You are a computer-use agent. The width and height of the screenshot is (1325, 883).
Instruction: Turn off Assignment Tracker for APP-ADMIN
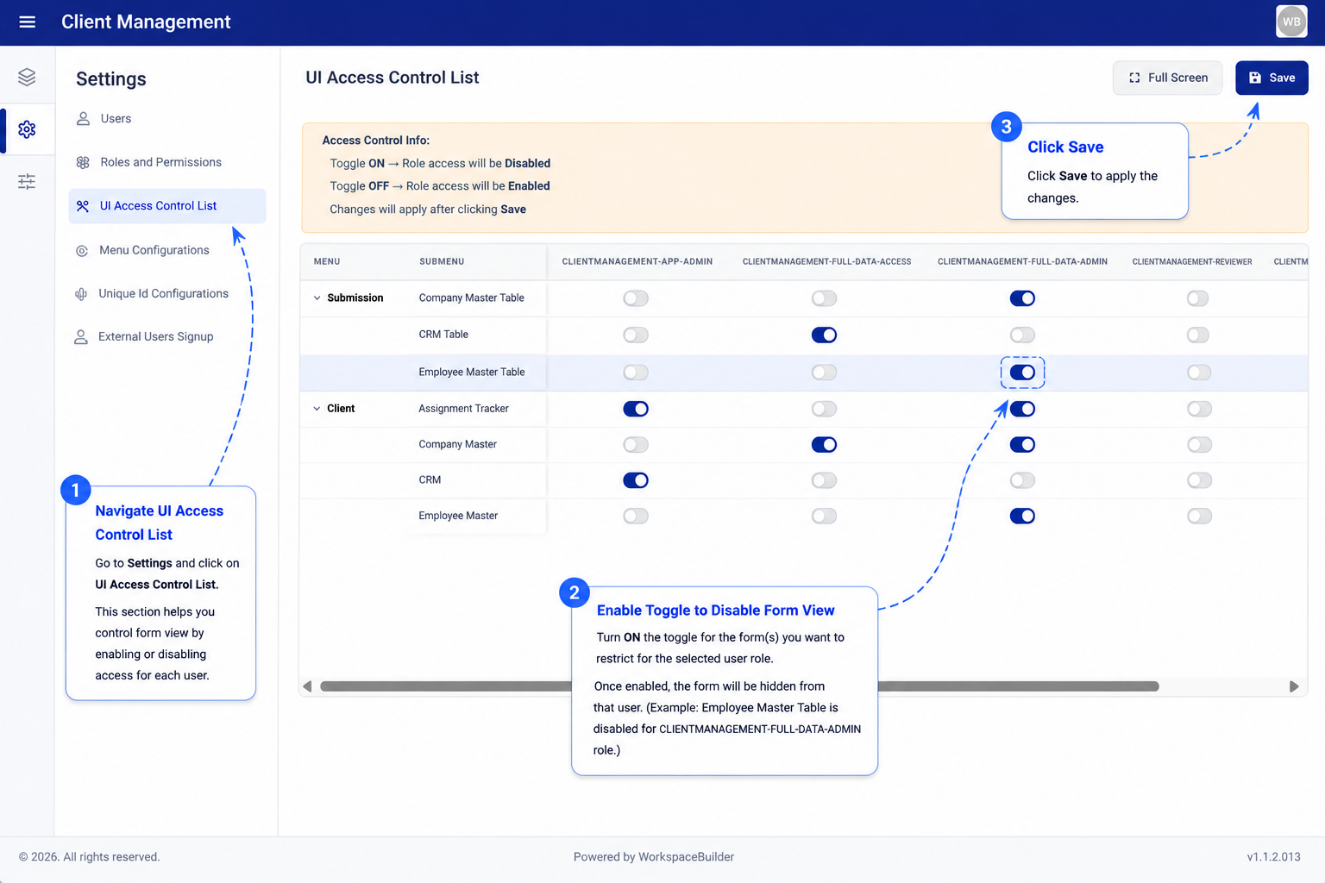[635, 409]
